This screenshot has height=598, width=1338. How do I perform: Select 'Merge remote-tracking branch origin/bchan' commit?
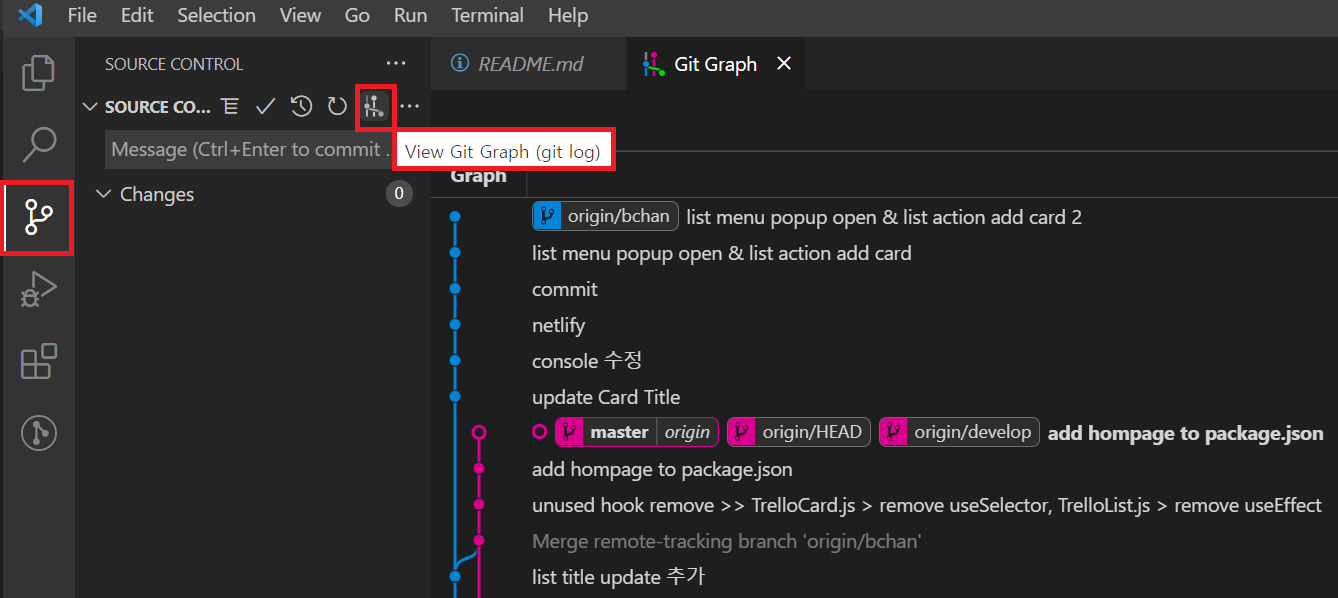click(726, 541)
